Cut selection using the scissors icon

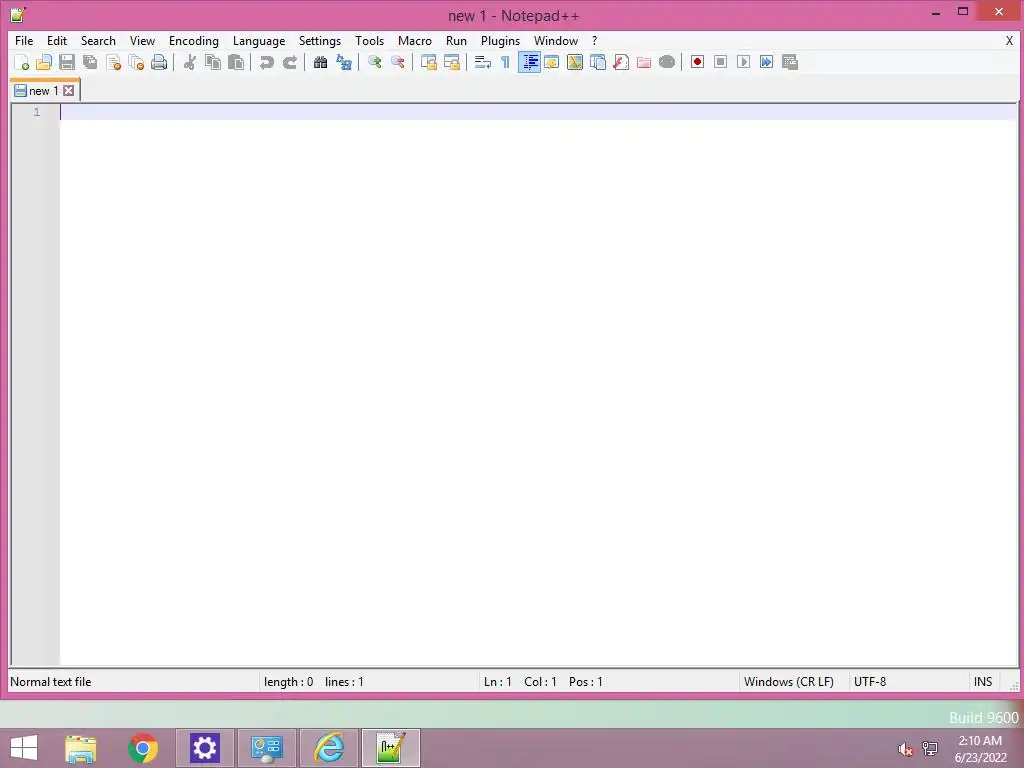[189, 62]
